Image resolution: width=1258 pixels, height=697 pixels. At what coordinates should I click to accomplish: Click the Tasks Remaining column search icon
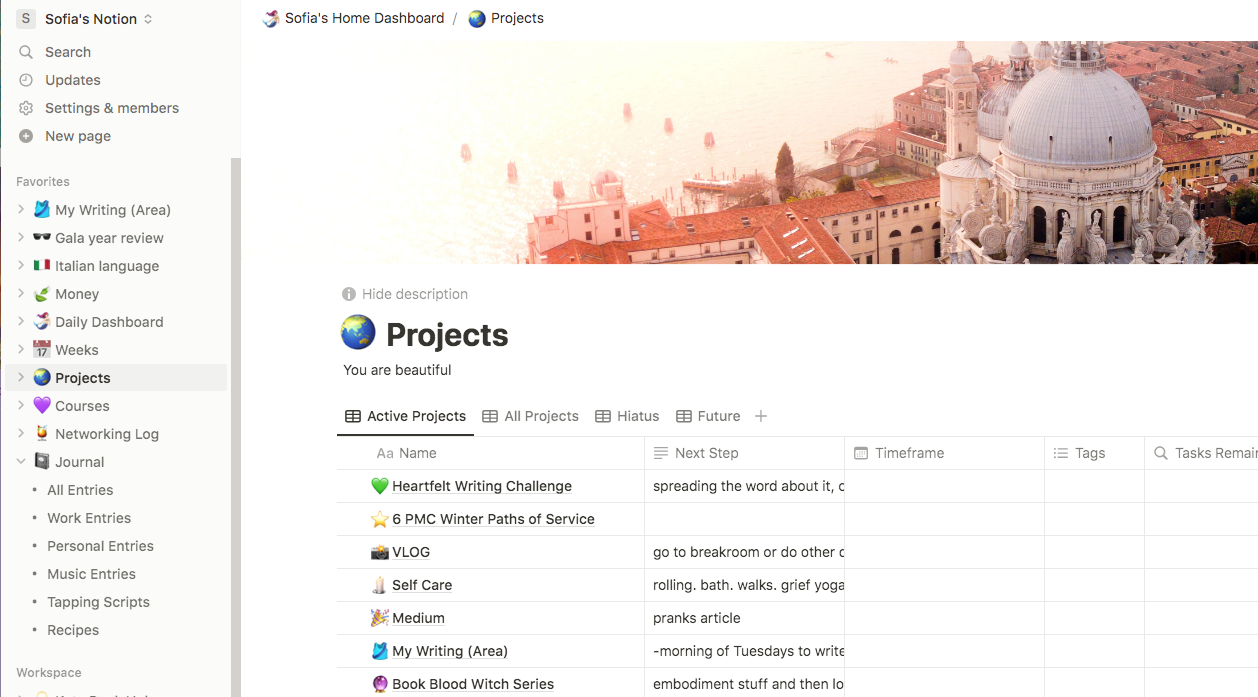pyautogui.click(x=1161, y=453)
